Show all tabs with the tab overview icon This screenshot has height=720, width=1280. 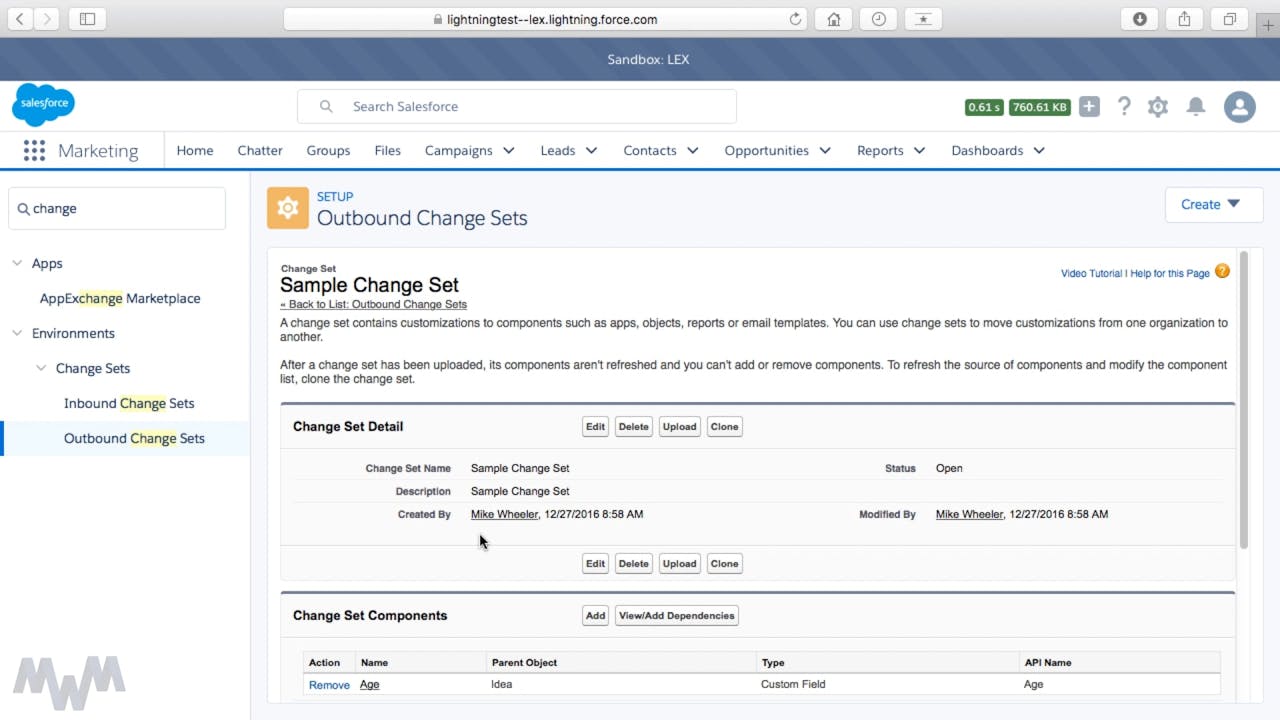coord(1229,19)
